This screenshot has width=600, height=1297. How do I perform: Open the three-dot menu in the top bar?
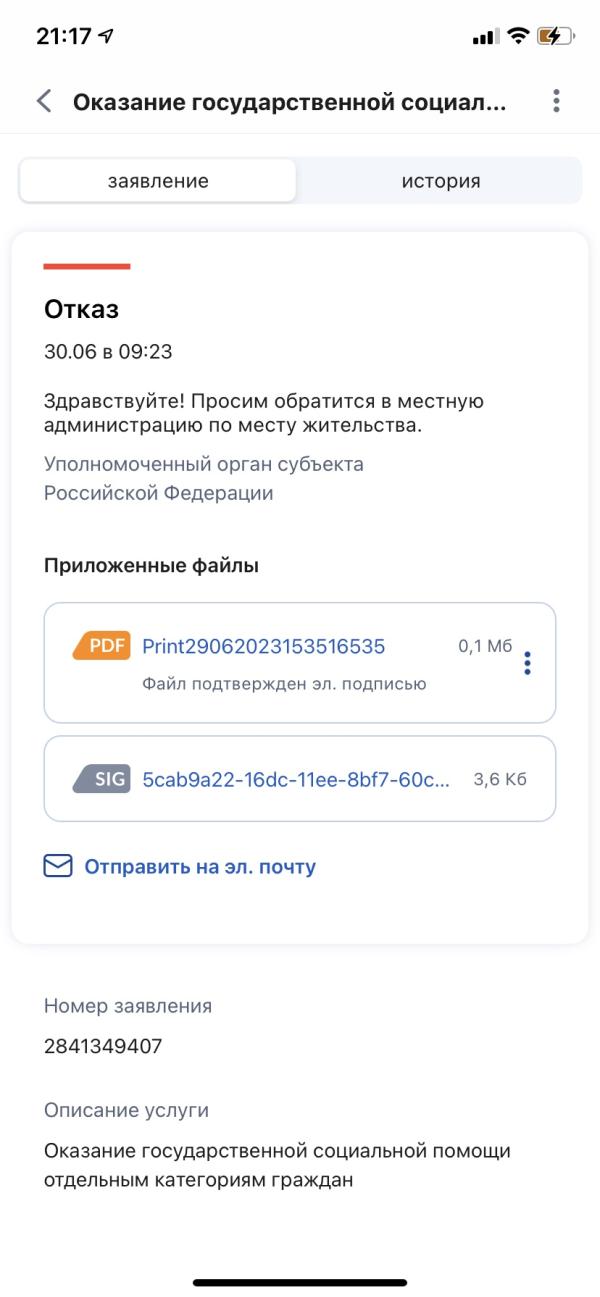coord(557,100)
